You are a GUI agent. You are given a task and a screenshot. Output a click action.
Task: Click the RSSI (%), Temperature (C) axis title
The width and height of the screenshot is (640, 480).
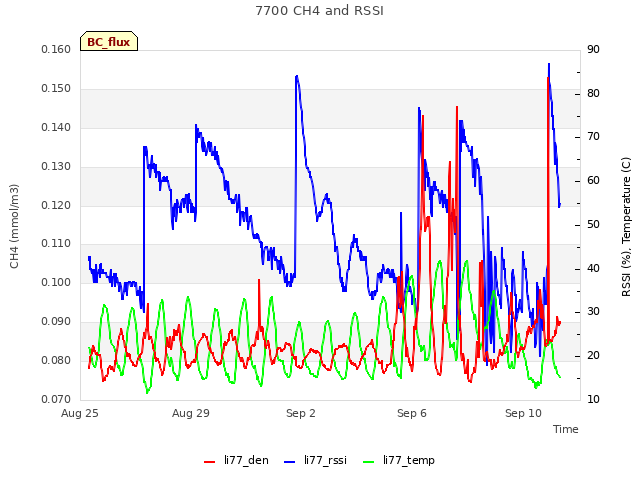pyautogui.click(x=626, y=227)
